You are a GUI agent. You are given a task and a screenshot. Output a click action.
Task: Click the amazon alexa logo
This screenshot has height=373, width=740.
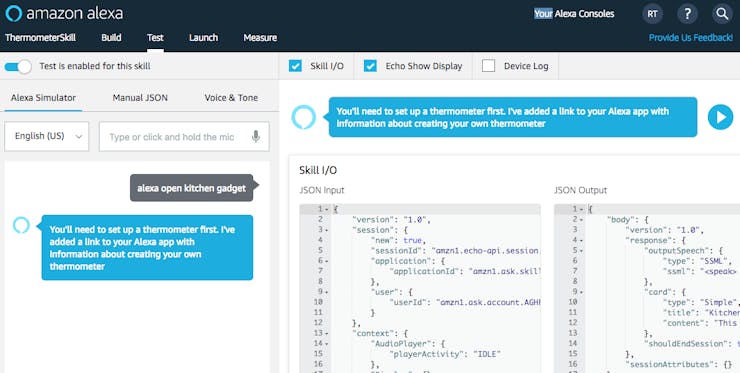64,13
